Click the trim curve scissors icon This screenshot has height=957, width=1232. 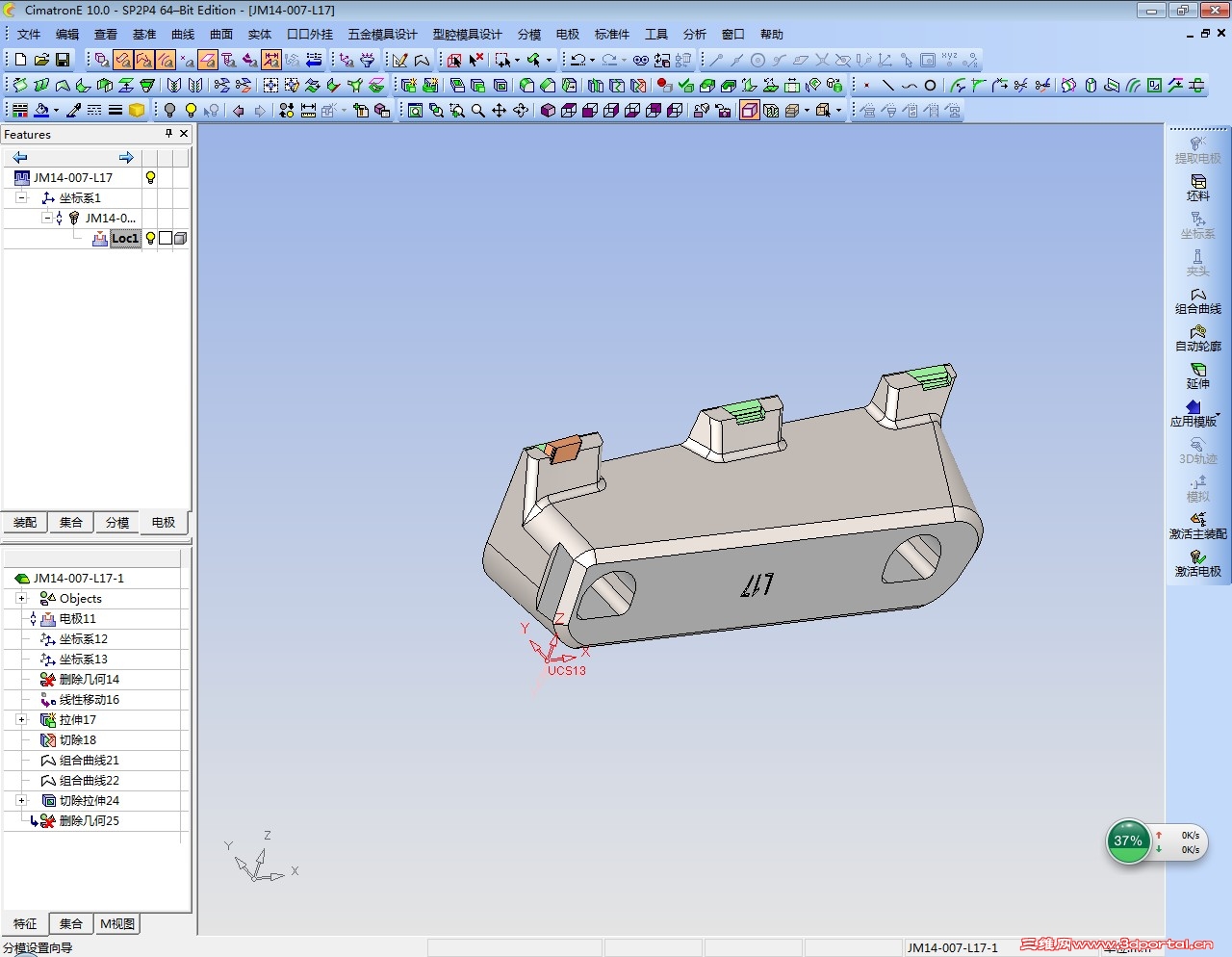pos(1021,86)
